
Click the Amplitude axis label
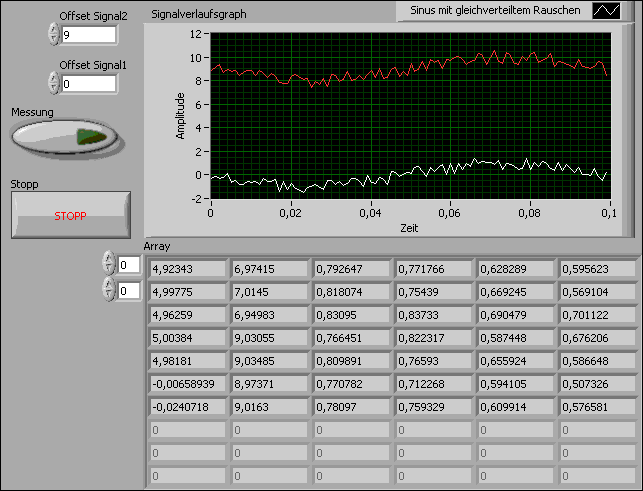coord(181,115)
